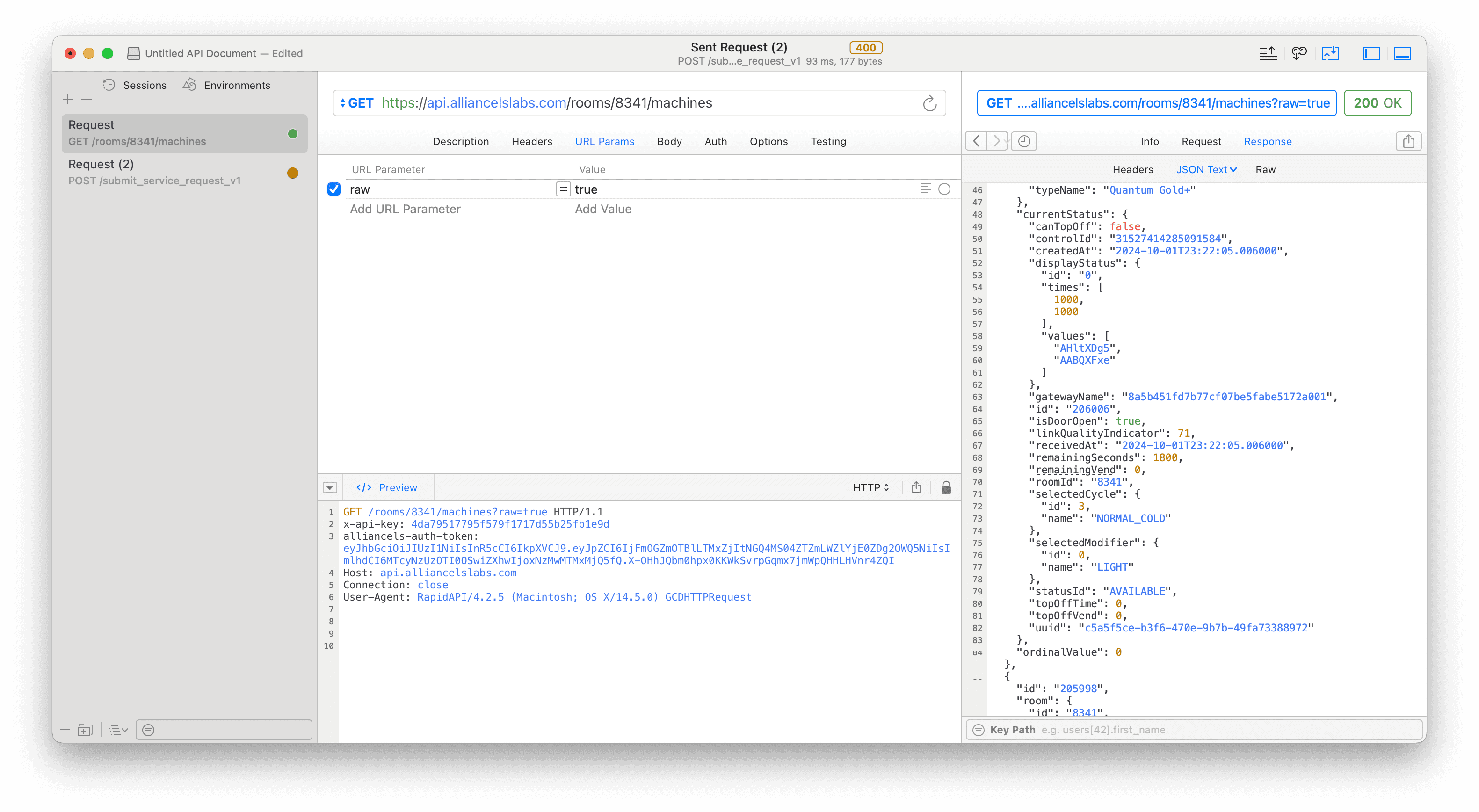This screenshot has width=1479, height=812.
Task: Open the GET method selector in the URL bar
Action: pos(356,103)
